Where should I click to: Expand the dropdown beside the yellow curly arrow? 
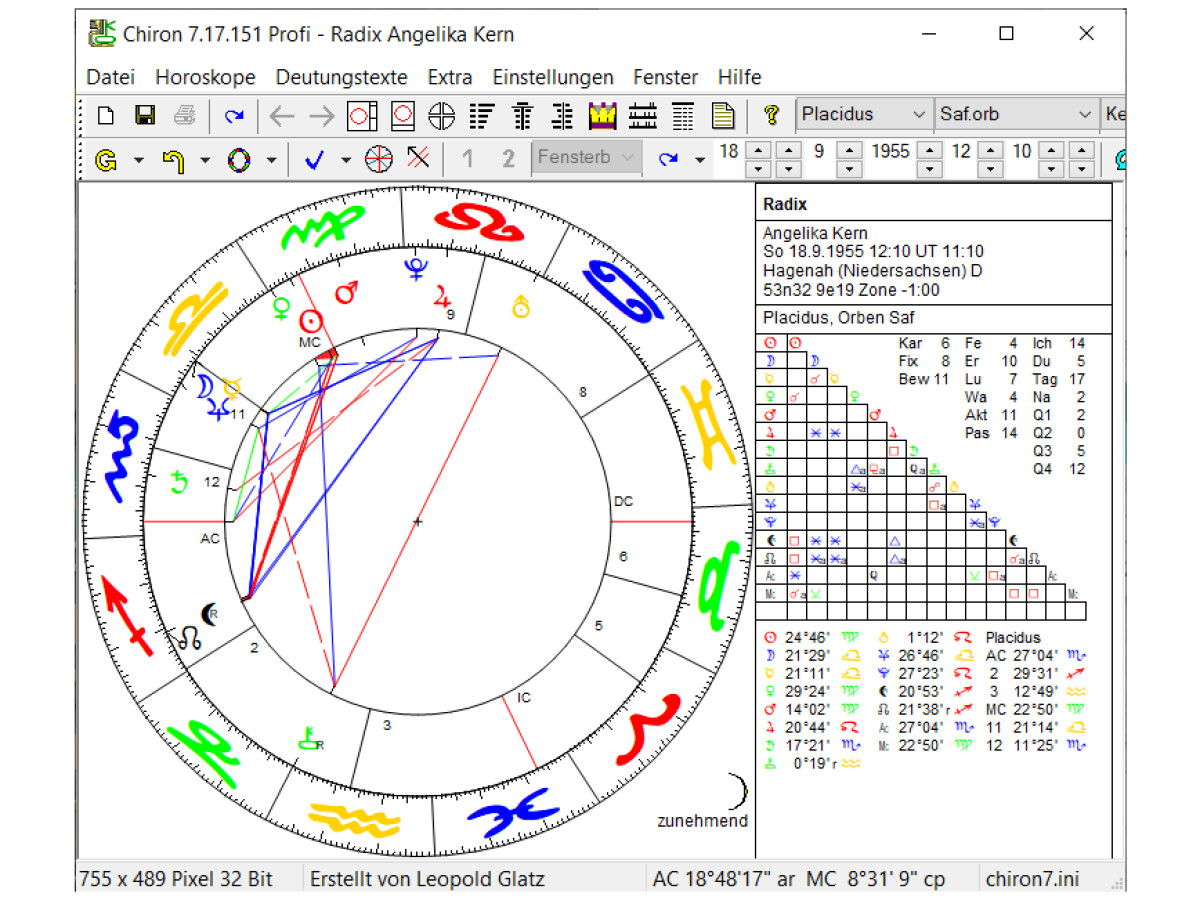click(x=205, y=158)
